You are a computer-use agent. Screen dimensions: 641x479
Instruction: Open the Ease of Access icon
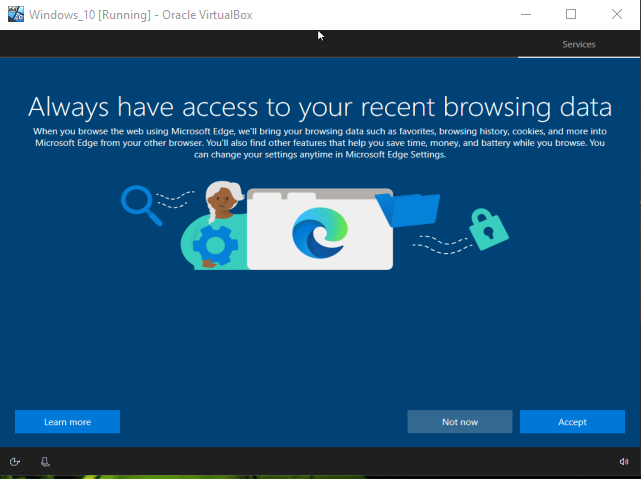[15, 462]
